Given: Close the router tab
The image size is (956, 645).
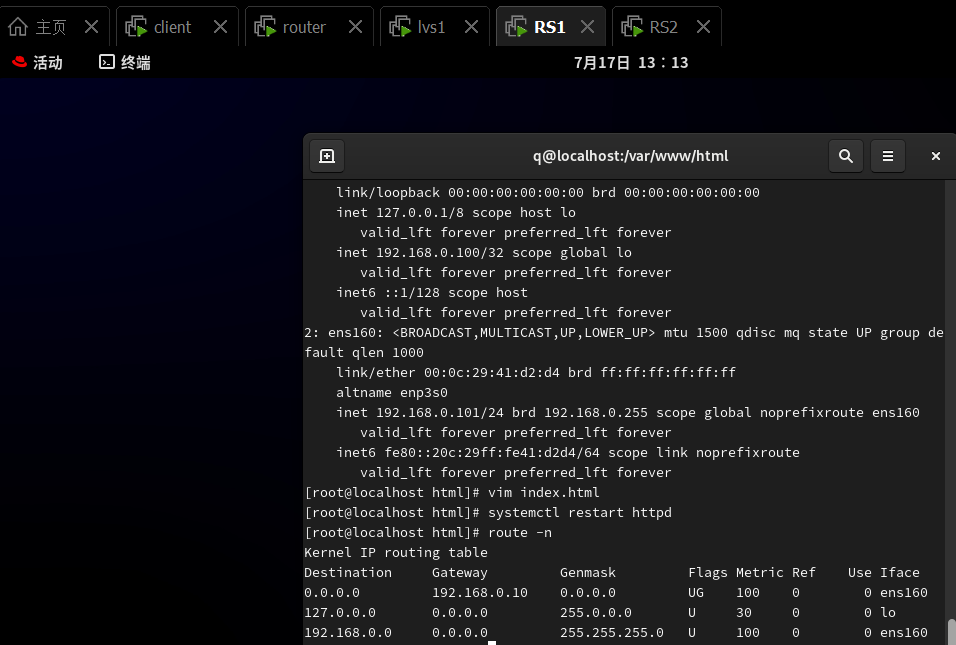Looking at the screenshot, I should pyautogui.click(x=355, y=27).
